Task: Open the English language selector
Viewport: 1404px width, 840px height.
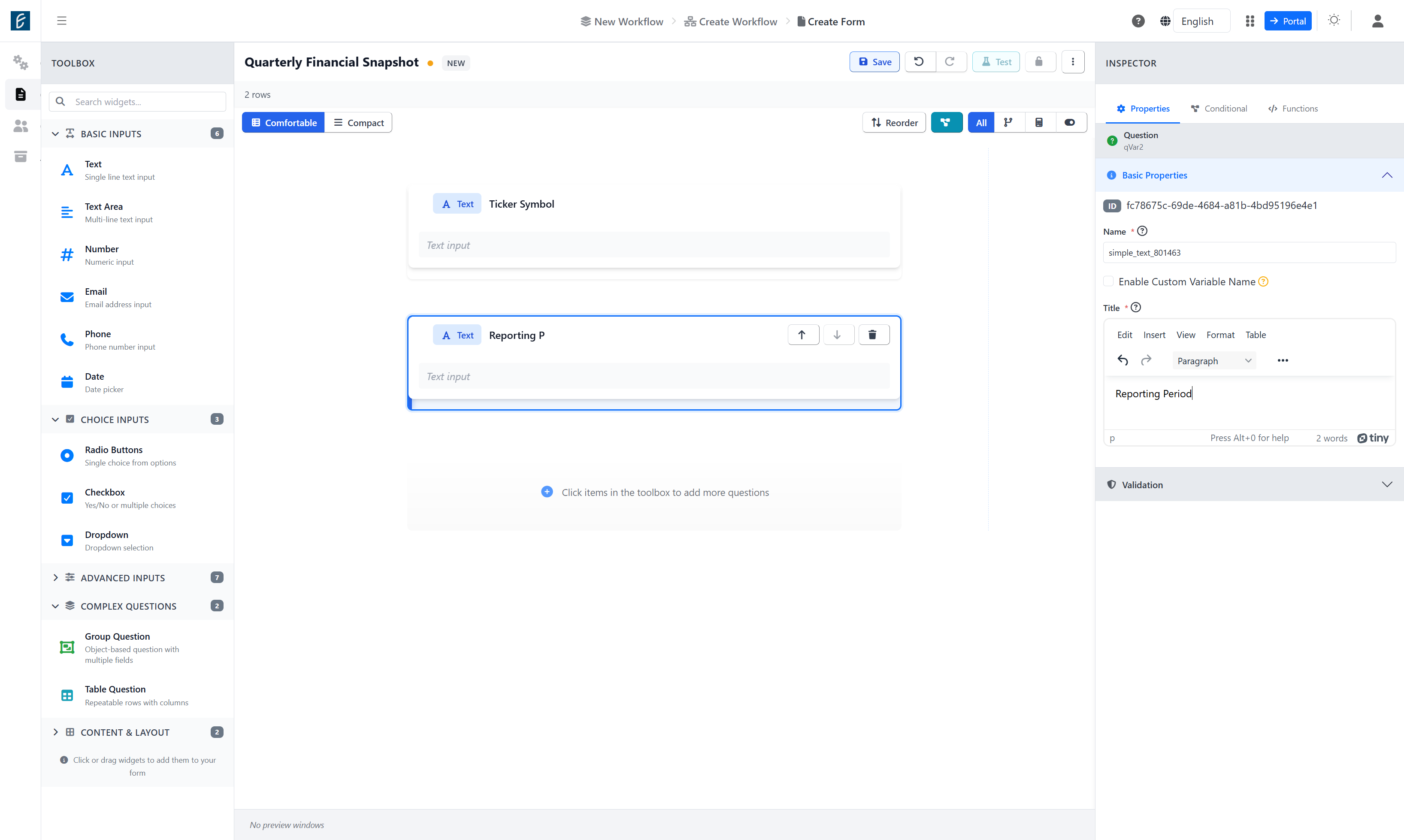Action: point(1201,21)
